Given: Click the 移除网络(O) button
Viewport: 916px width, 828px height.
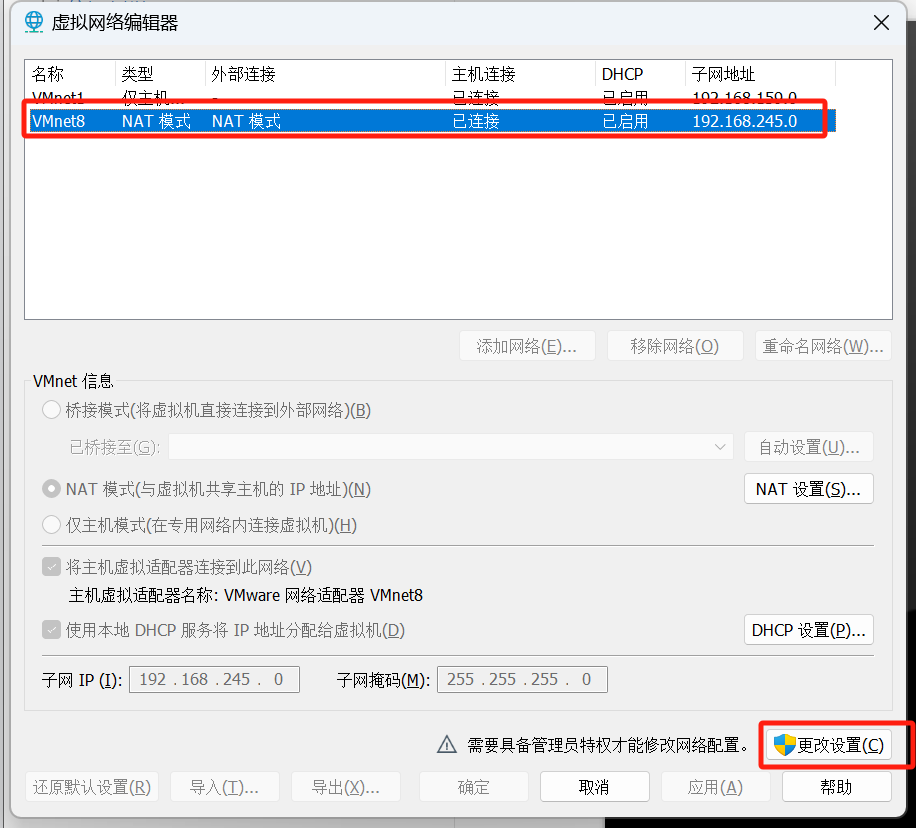Looking at the screenshot, I should point(675,346).
